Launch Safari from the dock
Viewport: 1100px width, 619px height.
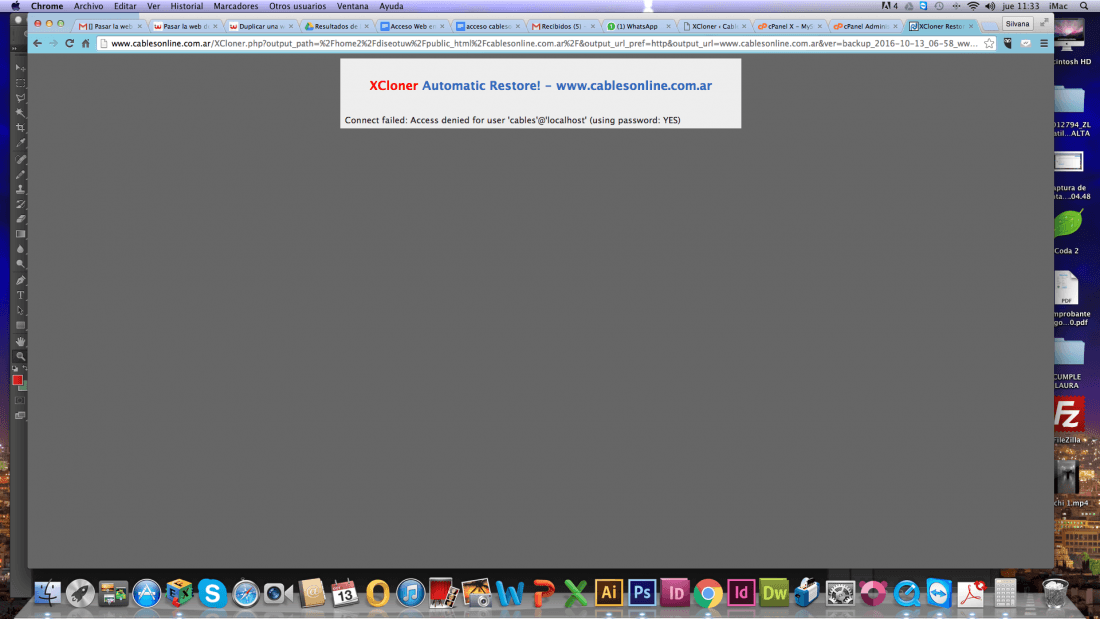point(246,593)
